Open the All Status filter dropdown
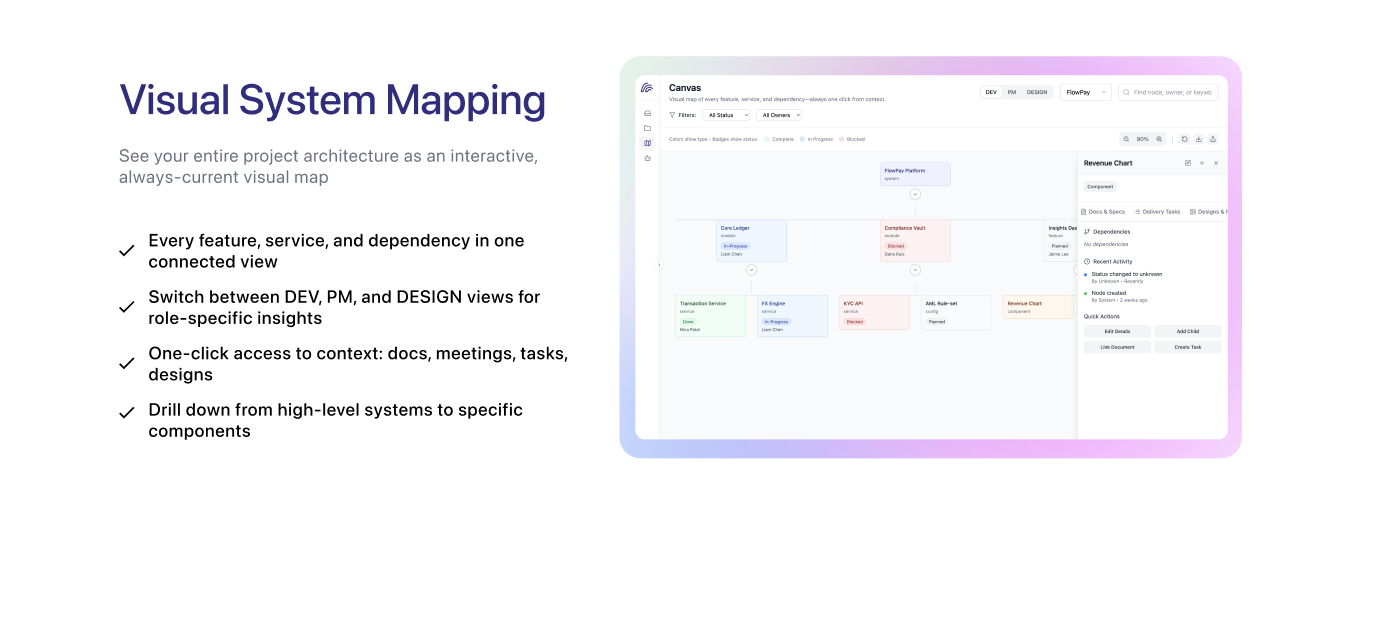This screenshot has height=638, width=1384. (x=726, y=115)
